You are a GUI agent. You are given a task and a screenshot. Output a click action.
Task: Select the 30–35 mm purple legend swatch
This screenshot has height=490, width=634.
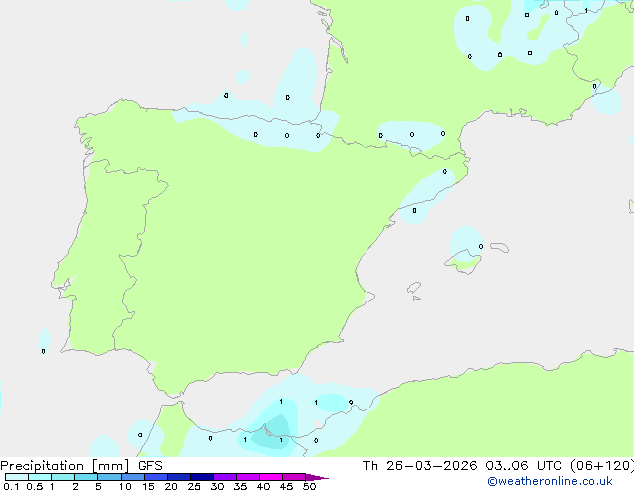(x=225, y=477)
